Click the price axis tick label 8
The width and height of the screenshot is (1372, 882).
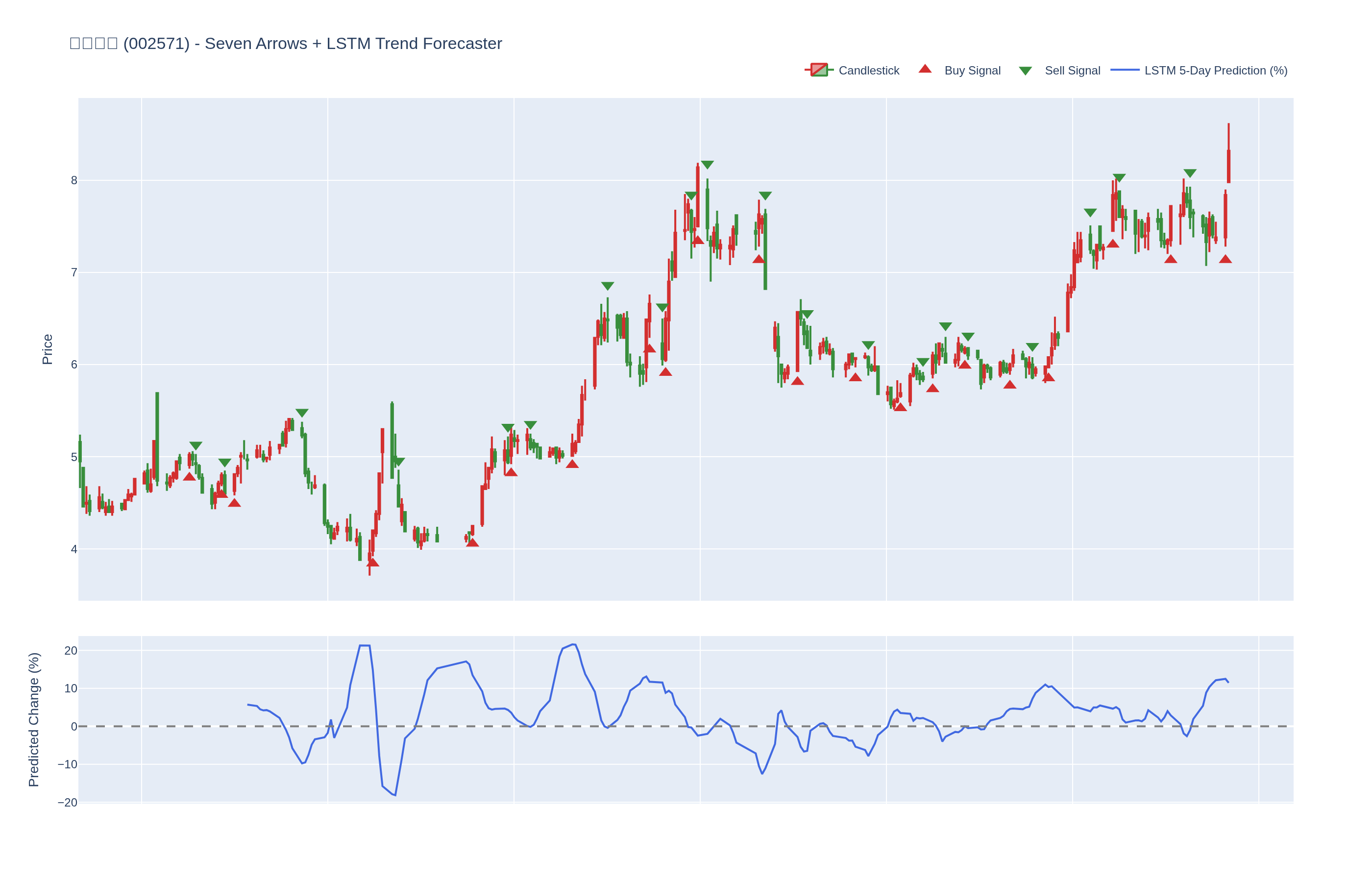[74, 180]
